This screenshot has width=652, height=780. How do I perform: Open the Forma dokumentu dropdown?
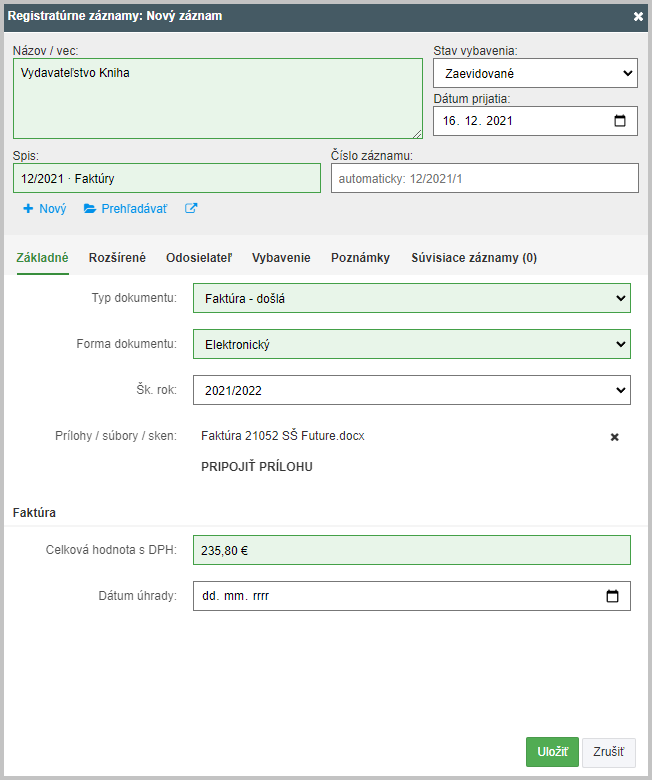point(412,344)
